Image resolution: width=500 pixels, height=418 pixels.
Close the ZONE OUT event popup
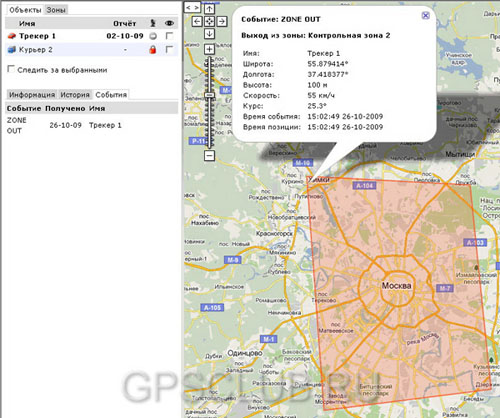click(425, 15)
